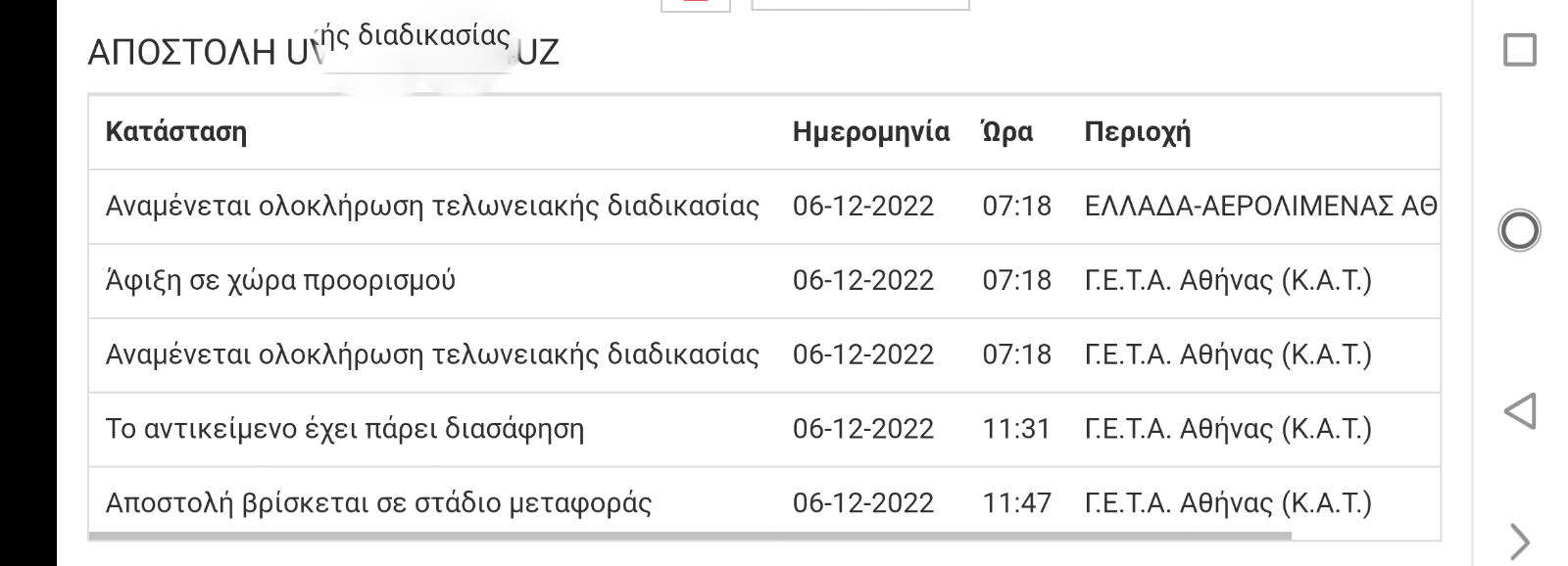Select the Περιοχή column header
The image size is (1568, 566).
tap(1137, 132)
